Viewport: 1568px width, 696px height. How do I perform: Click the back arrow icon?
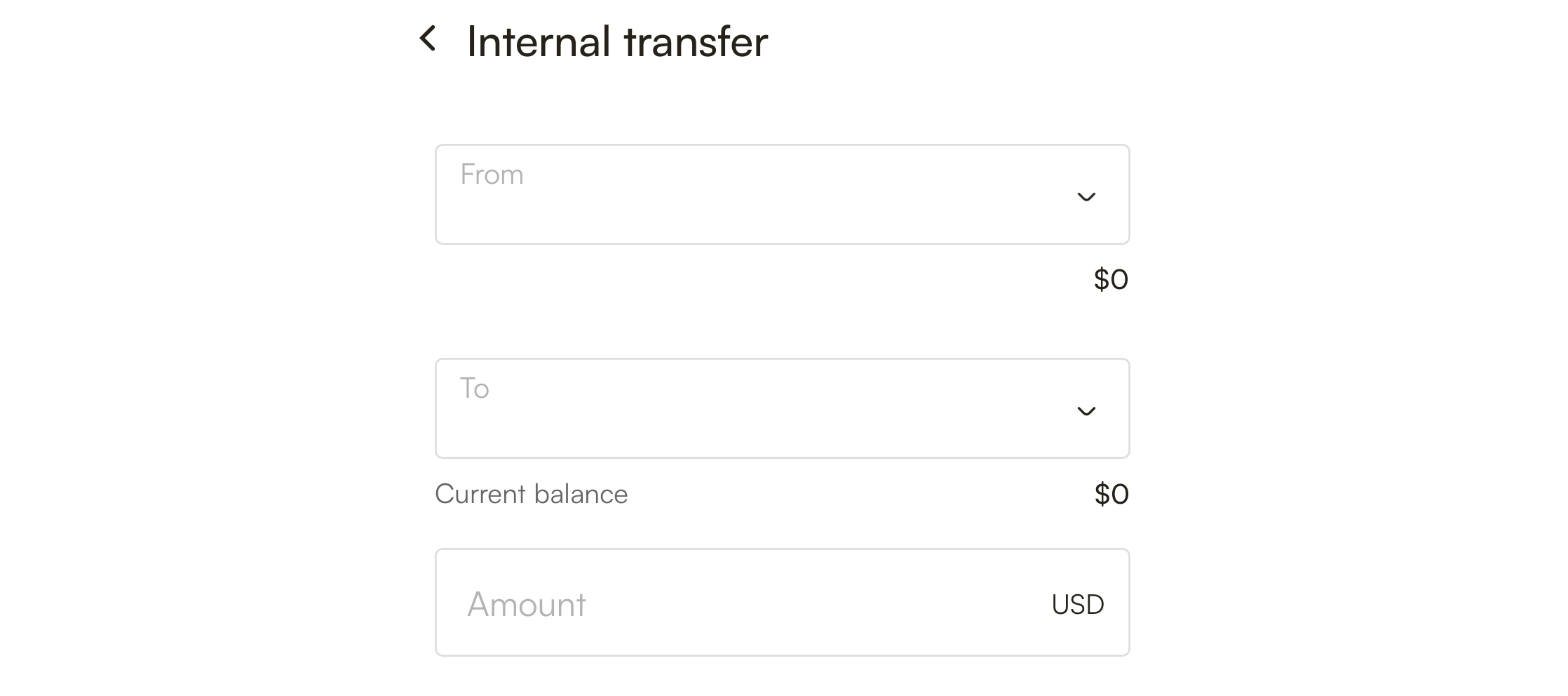click(x=428, y=39)
